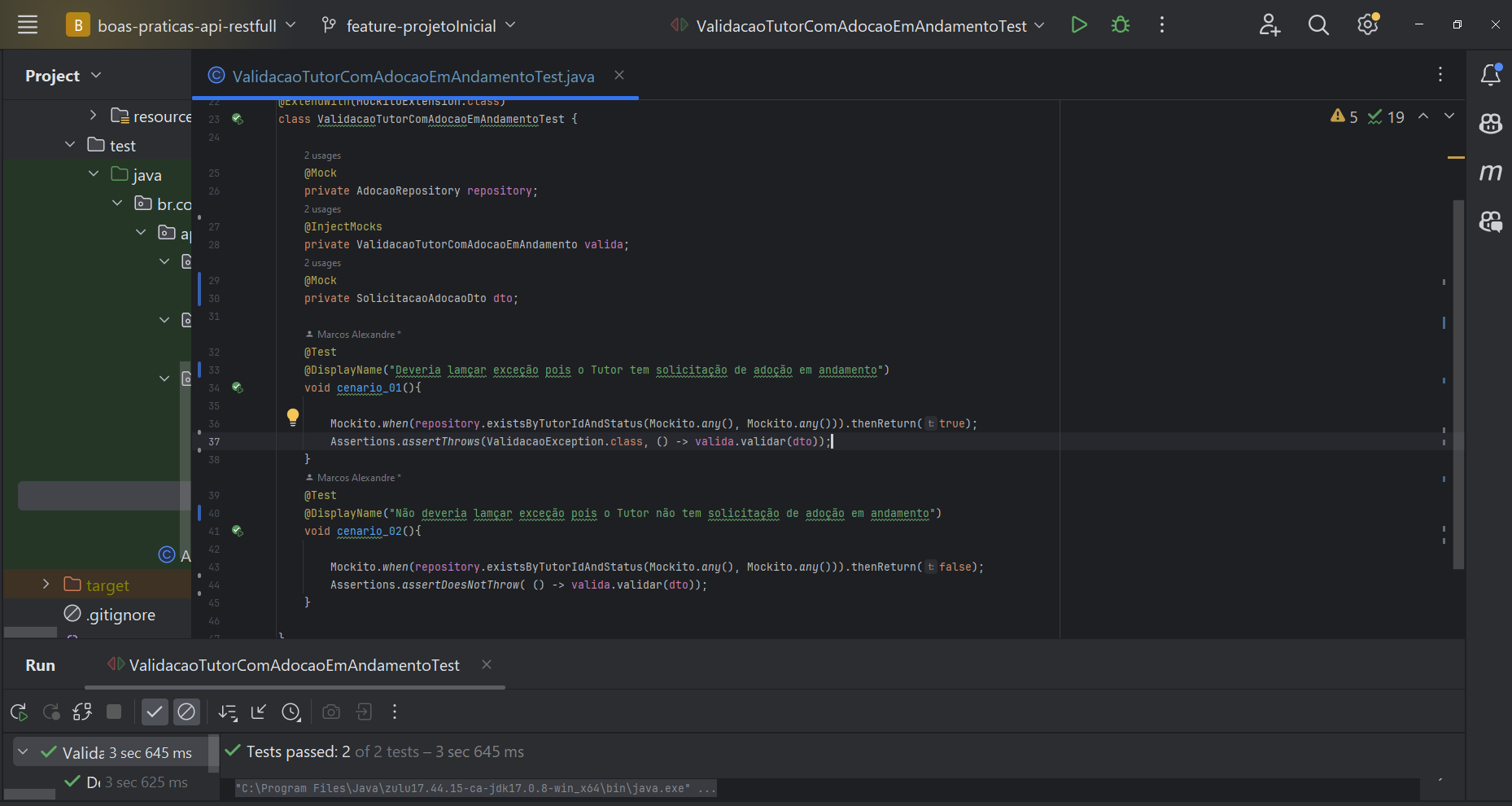Expand the resources folder

93,116
